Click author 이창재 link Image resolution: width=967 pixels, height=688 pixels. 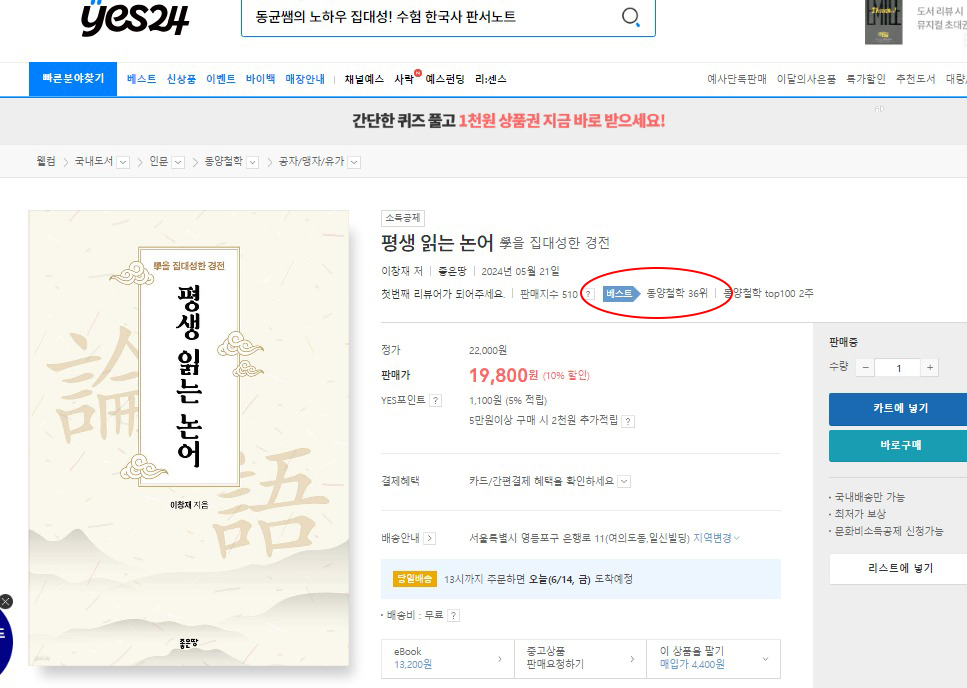tap(397, 271)
